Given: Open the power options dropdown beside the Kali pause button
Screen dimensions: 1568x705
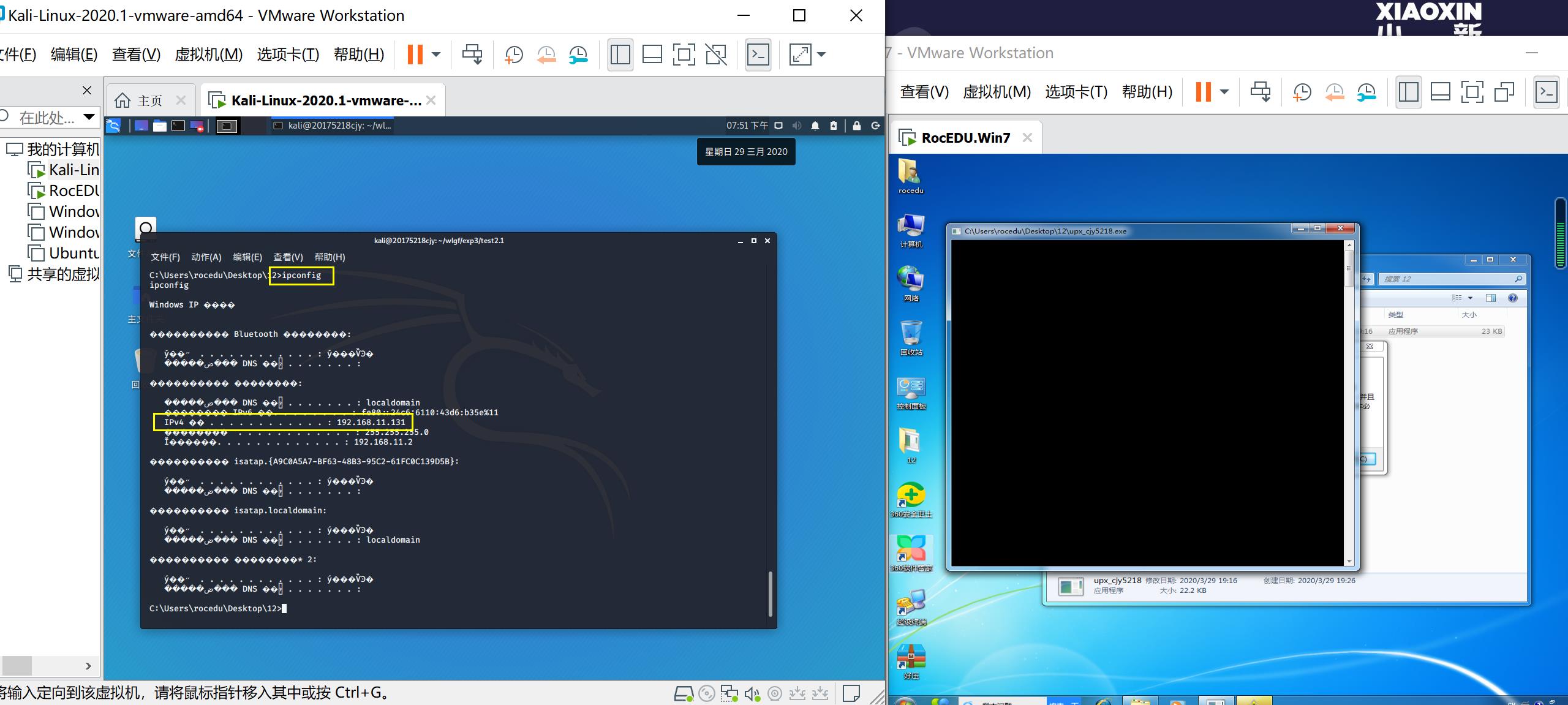Looking at the screenshot, I should [x=436, y=55].
